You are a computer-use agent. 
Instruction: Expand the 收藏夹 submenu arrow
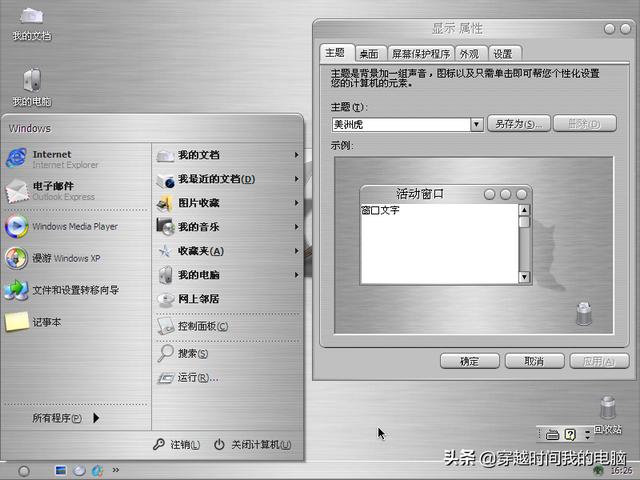pyautogui.click(x=297, y=251)
